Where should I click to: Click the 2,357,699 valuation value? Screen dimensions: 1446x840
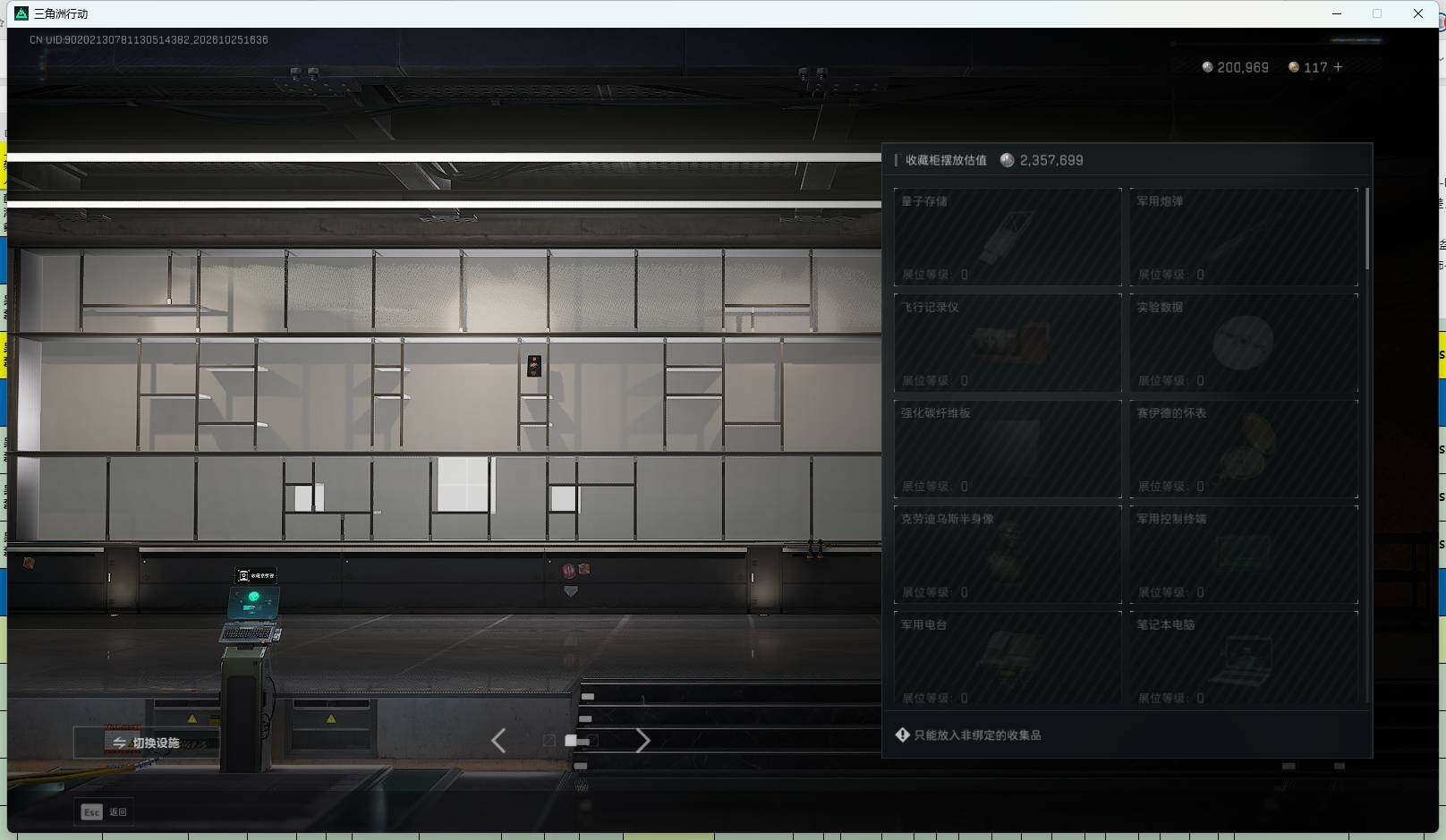point(1051,160)
